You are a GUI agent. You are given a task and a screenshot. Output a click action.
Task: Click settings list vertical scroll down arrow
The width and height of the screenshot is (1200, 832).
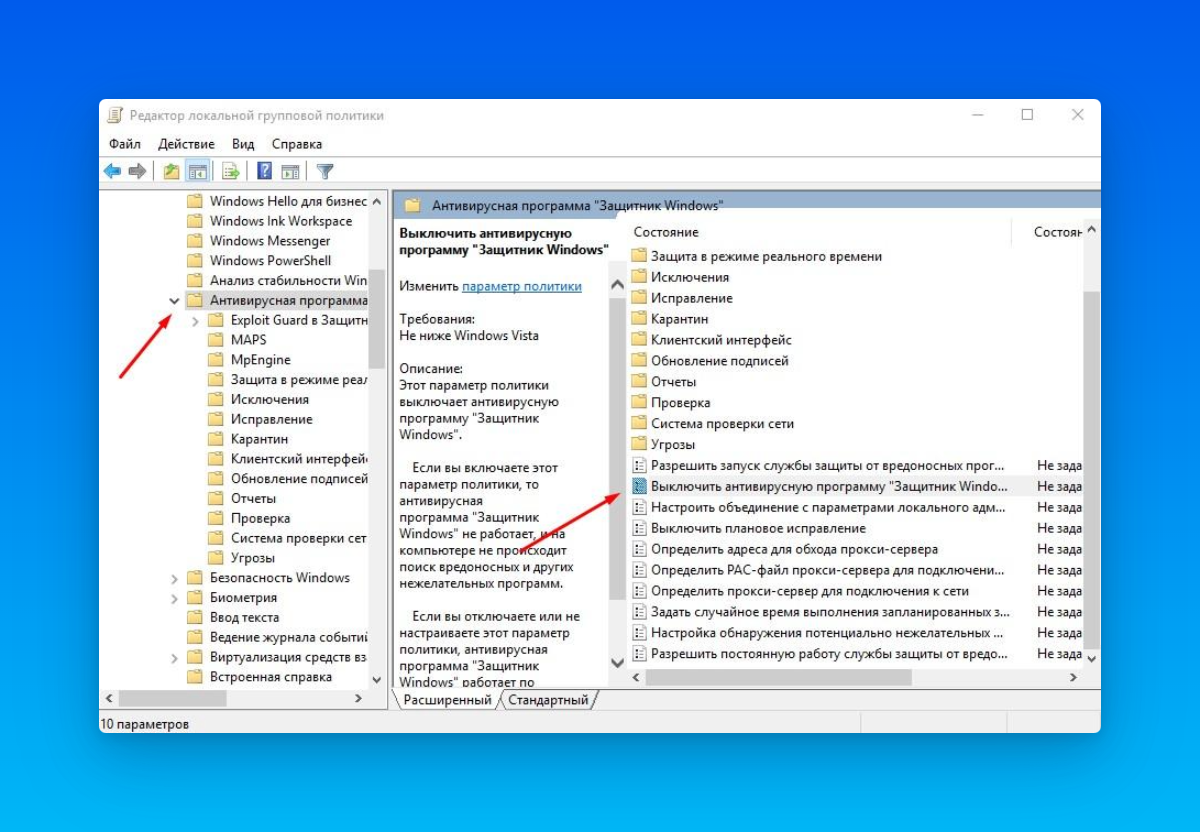tap(1091, 659)
